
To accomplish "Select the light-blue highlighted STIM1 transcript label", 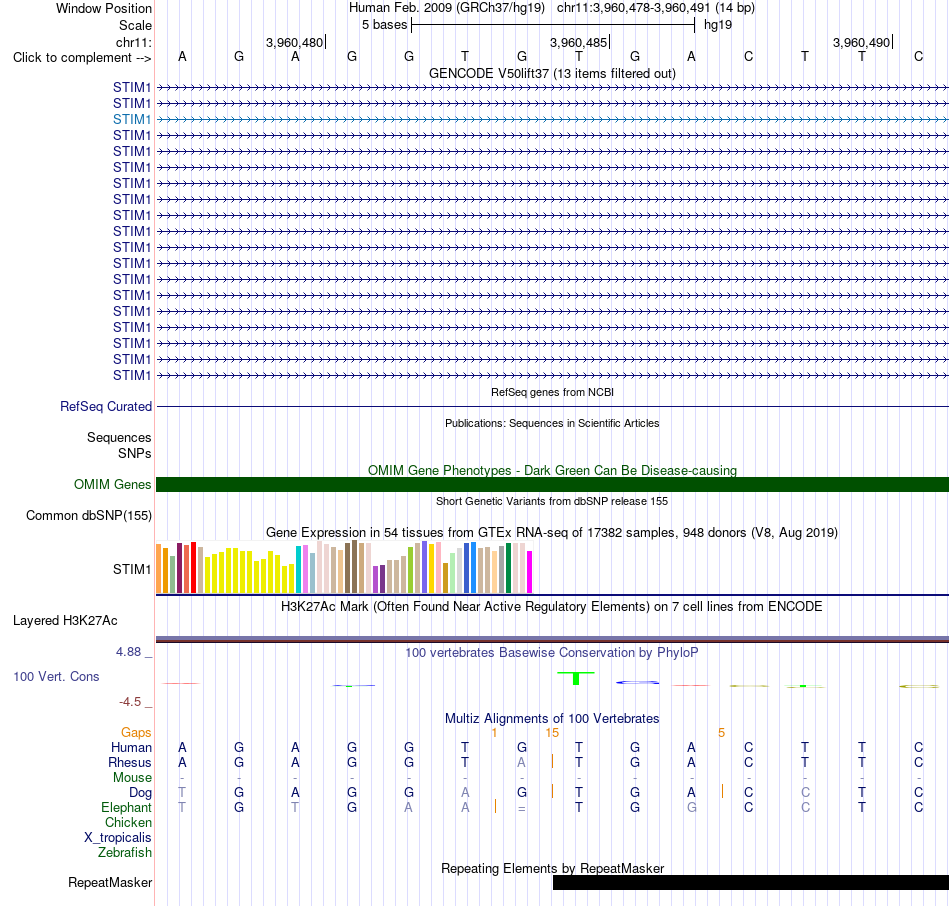I will 131,119.
